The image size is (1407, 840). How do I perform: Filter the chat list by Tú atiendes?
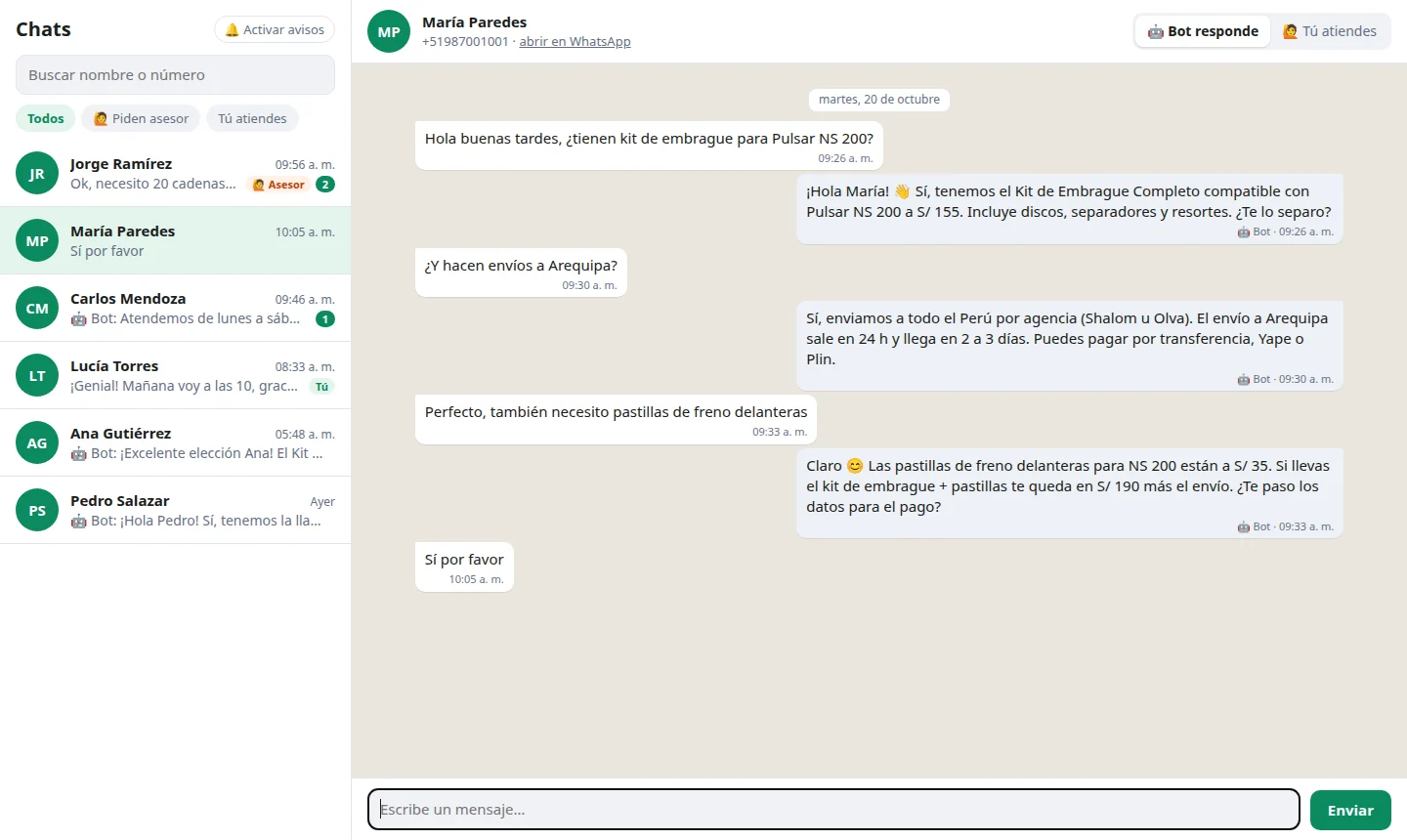point(252,118)
